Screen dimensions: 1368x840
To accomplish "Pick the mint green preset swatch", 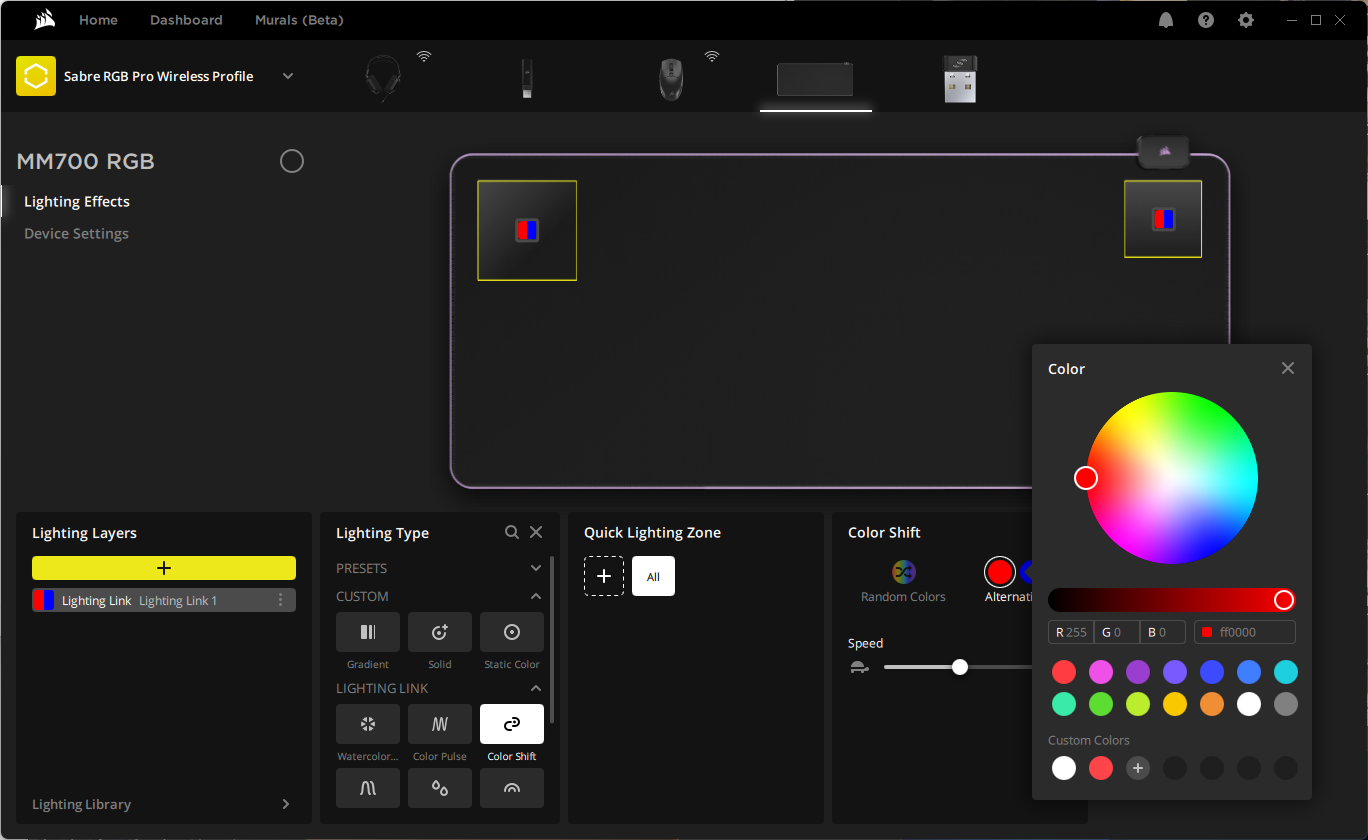I will [x=1064, y=704].
